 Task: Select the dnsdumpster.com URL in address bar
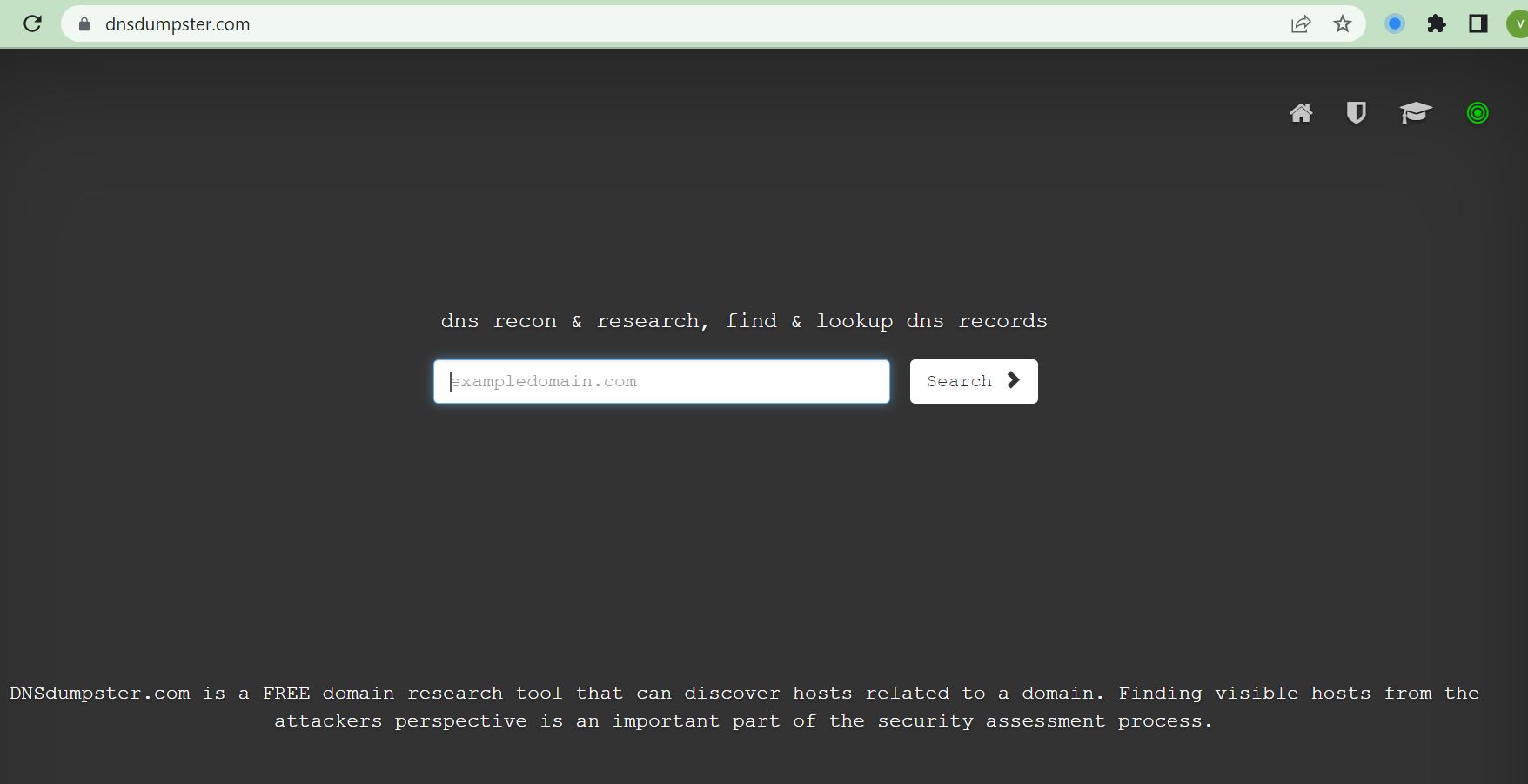pos(178,24)
